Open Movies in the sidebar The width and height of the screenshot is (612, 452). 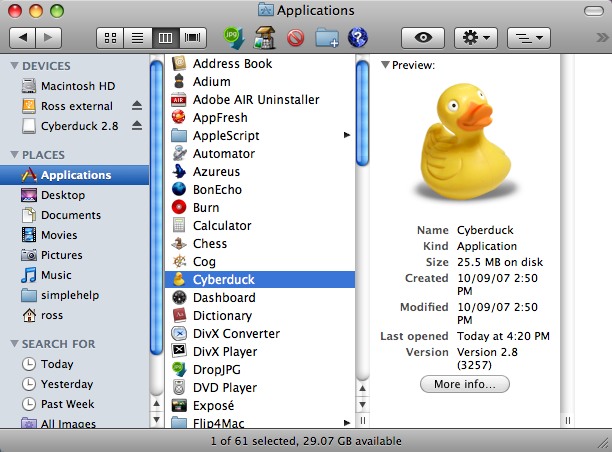click(74, 235)
